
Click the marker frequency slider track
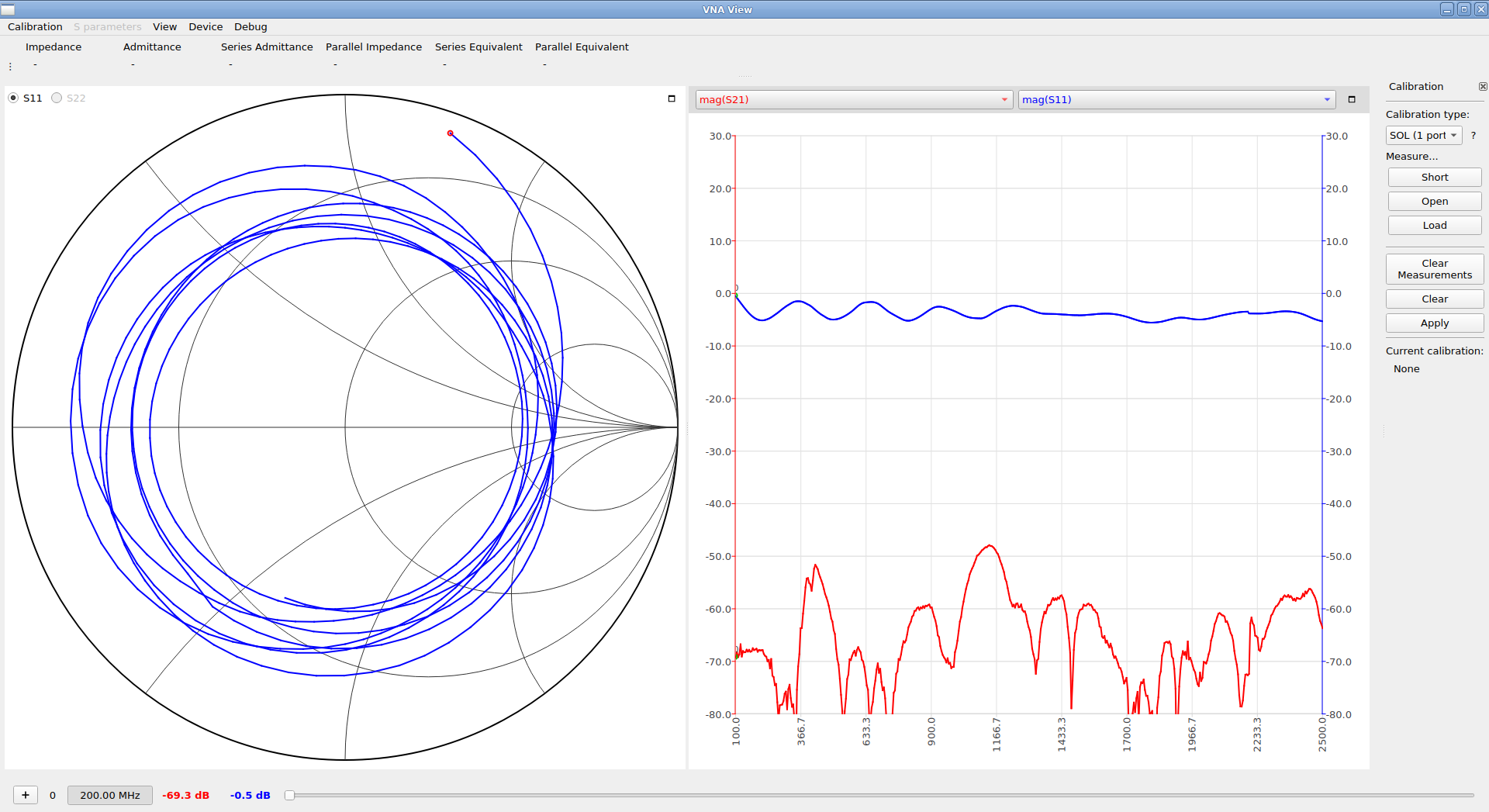tap(879, 795)
